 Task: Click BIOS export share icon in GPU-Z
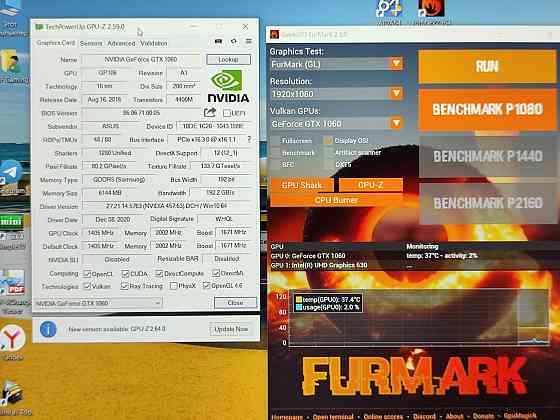(x=210, y=112)
